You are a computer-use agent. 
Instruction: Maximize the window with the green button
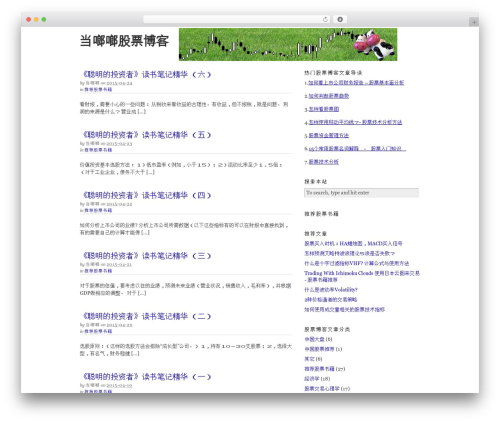pyautogui.click(x=44, y=19)
